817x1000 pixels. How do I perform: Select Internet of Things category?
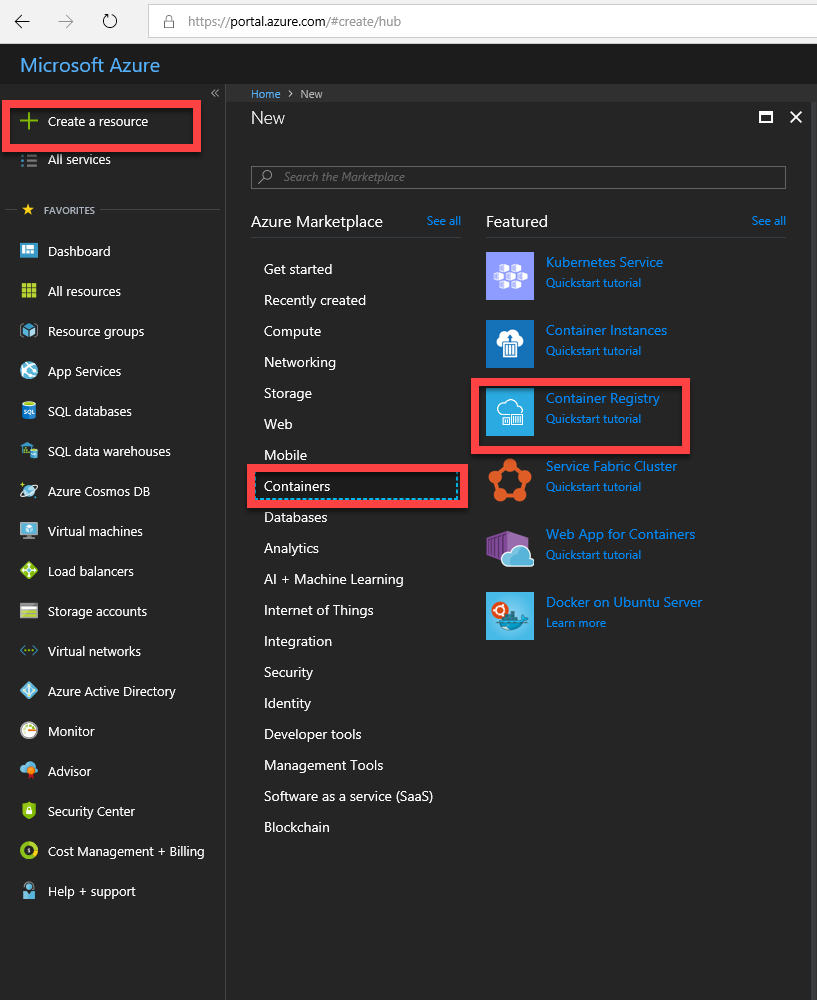coord(319,610)
